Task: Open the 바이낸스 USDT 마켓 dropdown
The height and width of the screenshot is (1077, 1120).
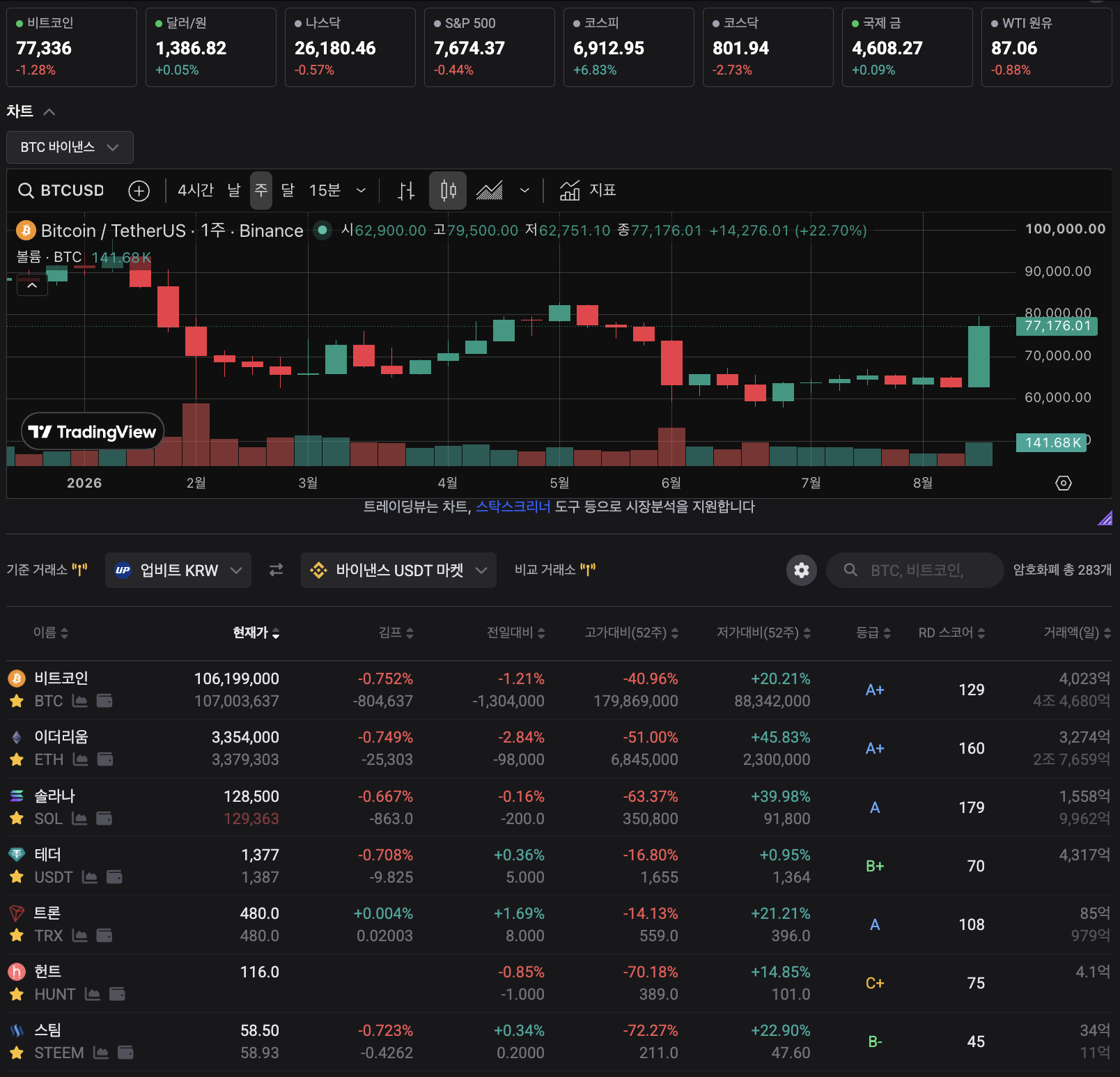Action: point(398,570)
